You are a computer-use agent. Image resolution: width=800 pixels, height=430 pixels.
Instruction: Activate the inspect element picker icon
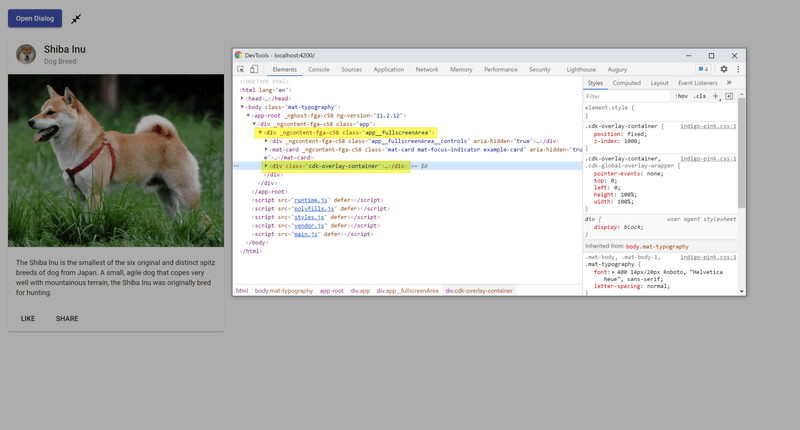[x=241, y=69]
